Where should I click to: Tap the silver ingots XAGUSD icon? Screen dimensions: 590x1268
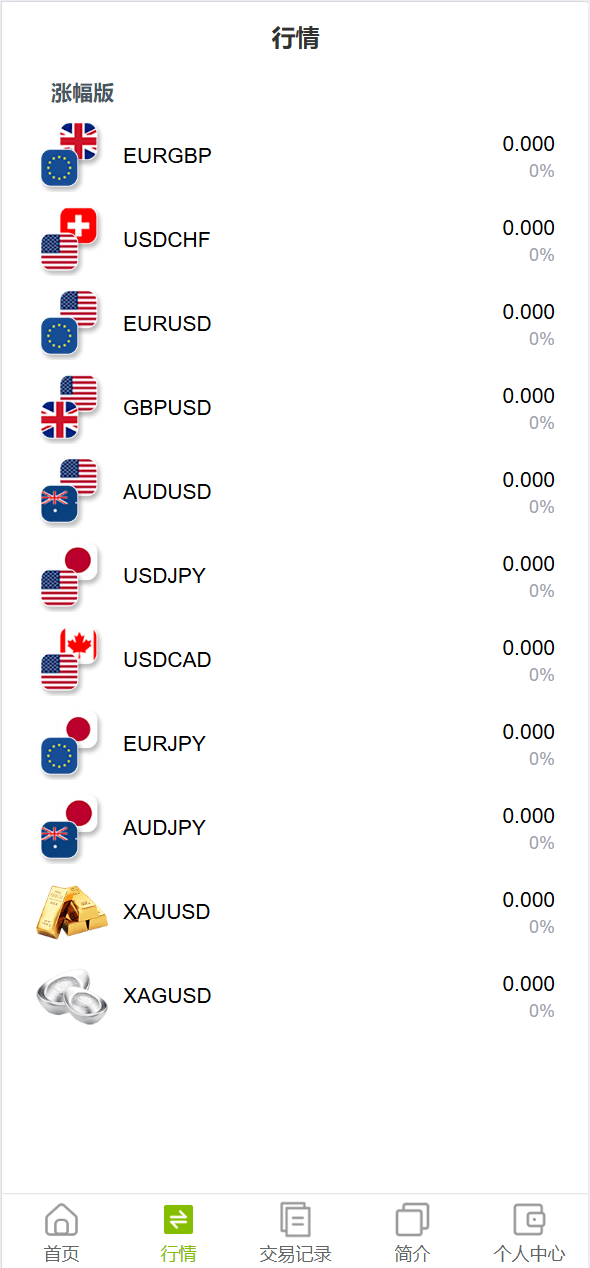pyautogui.click(x=71, y=996)
